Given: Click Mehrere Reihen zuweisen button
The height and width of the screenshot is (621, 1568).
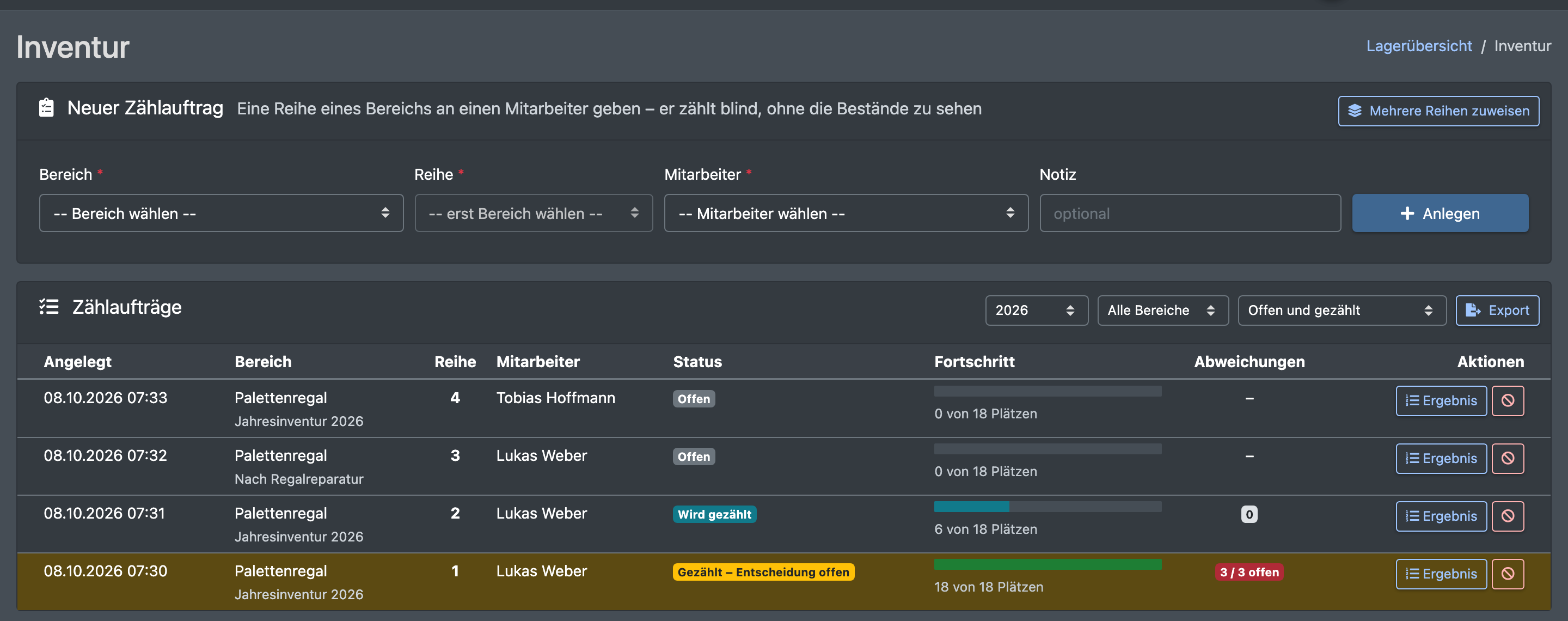Looking at the screenshot, I should point(1438,111).
